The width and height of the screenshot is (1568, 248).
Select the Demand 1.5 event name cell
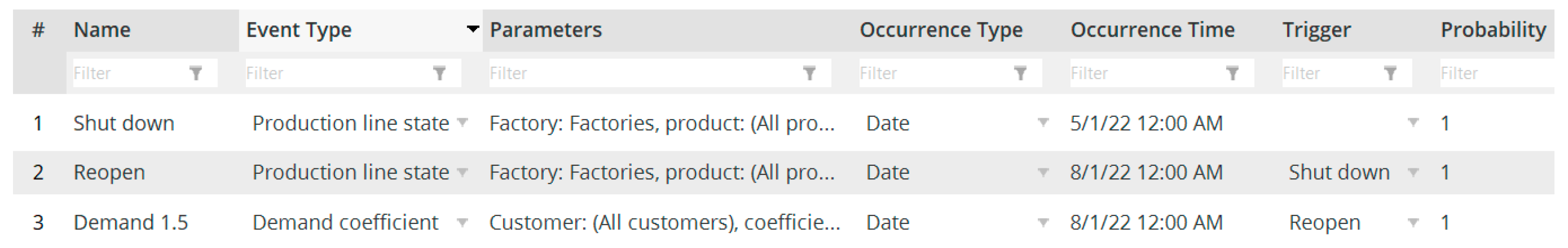click(x=130, y=222)
